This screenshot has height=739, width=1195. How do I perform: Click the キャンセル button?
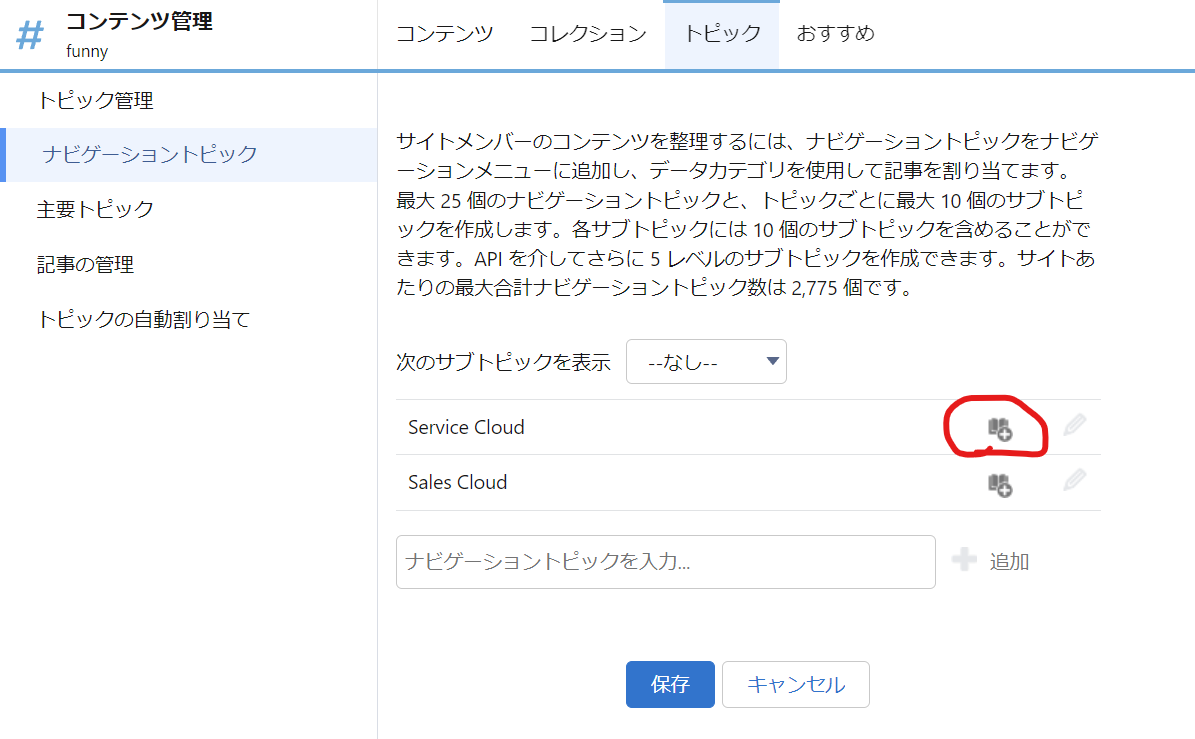796,684
